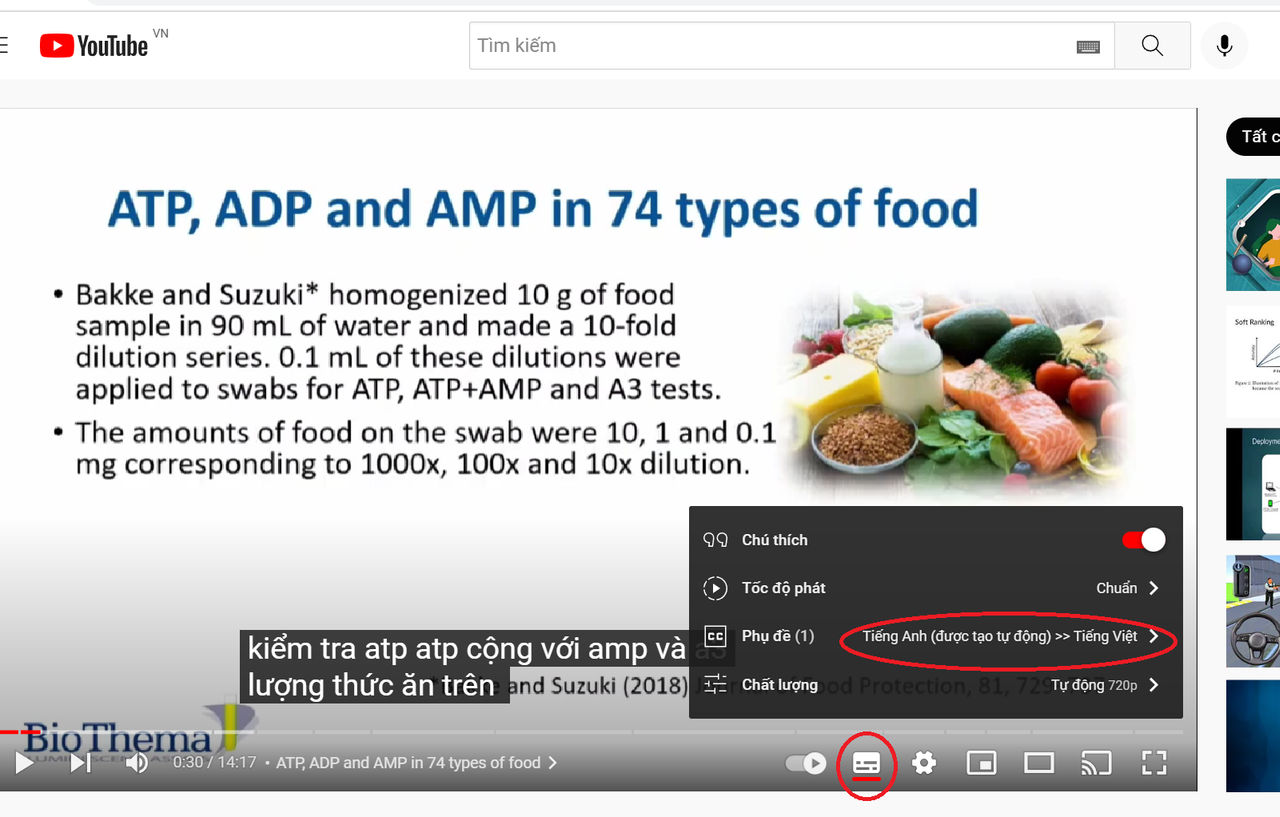
Task: Open the on-screen keyboard icon in search
Action: pos(1088,46)
